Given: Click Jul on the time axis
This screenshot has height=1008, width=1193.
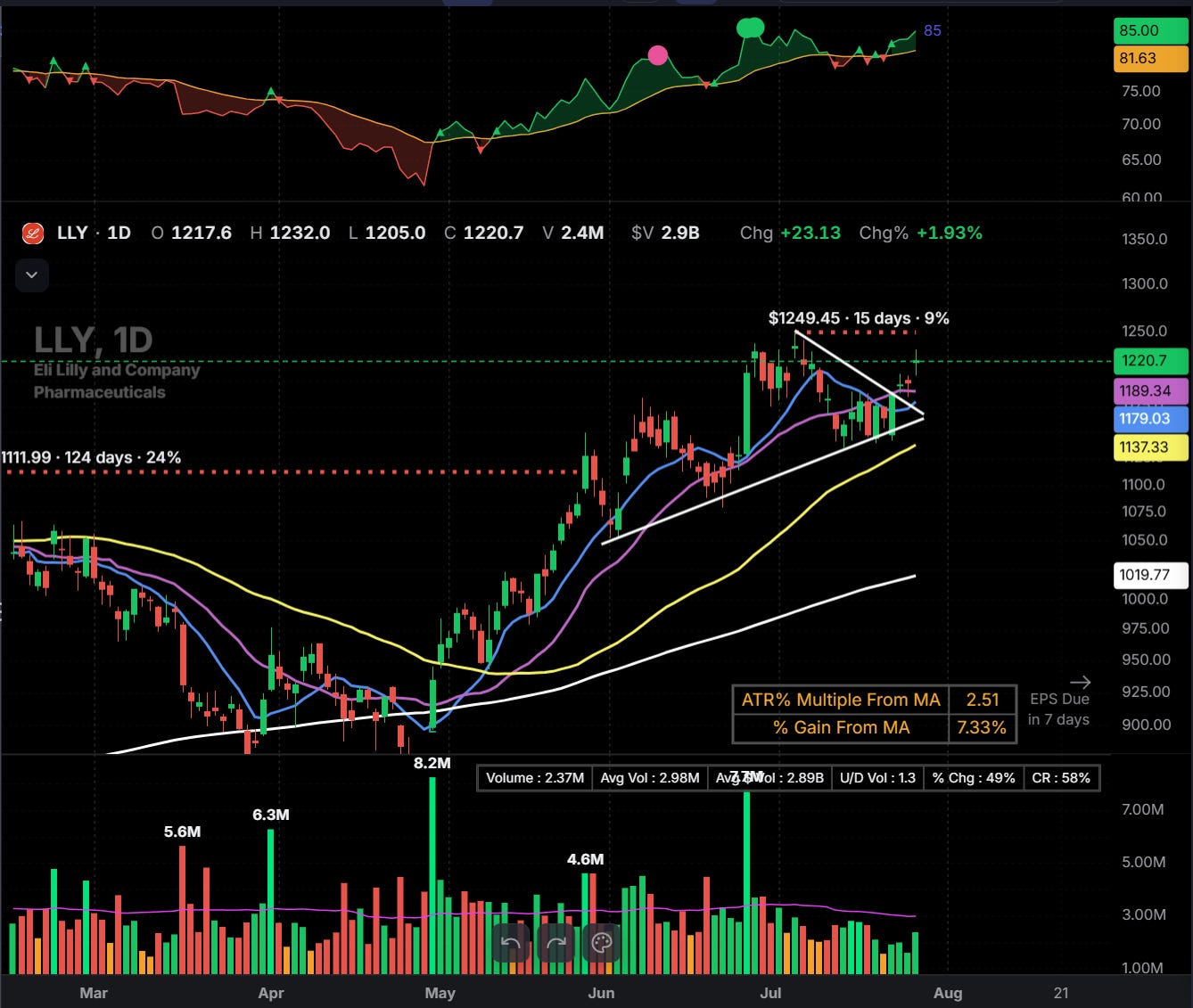Looking at the screenshot, I should click(x=770, y=993).
